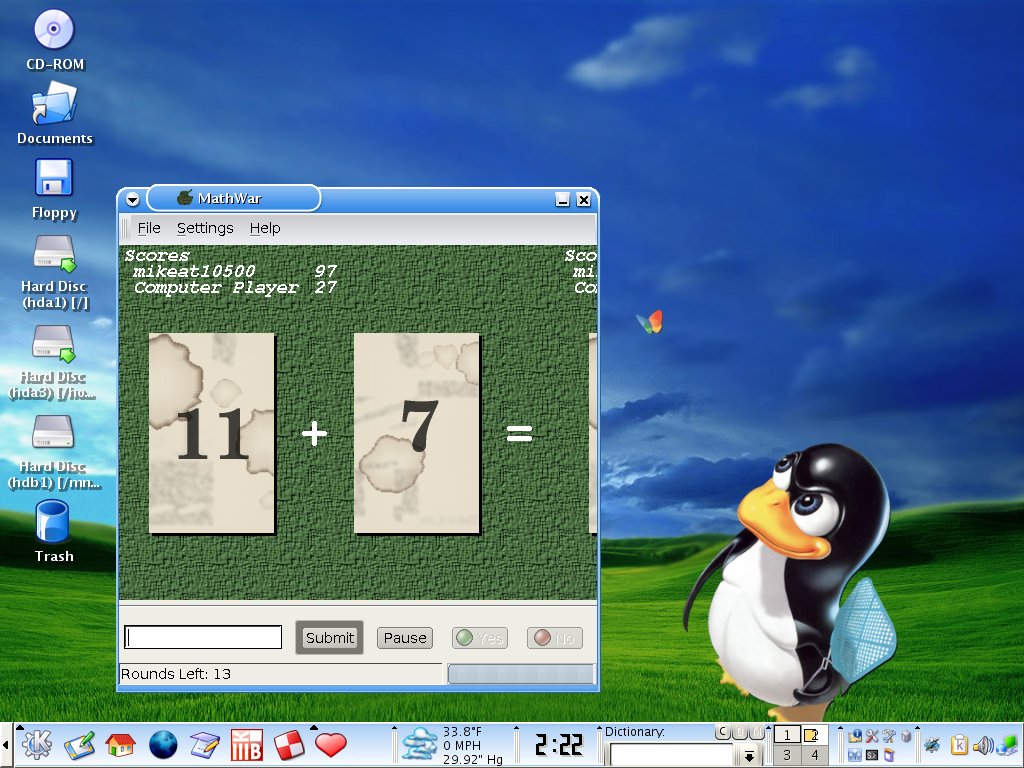
Task: Expand the Dictionary applet history dropdown
Action: pyautogui.click(x=750, y=757)
